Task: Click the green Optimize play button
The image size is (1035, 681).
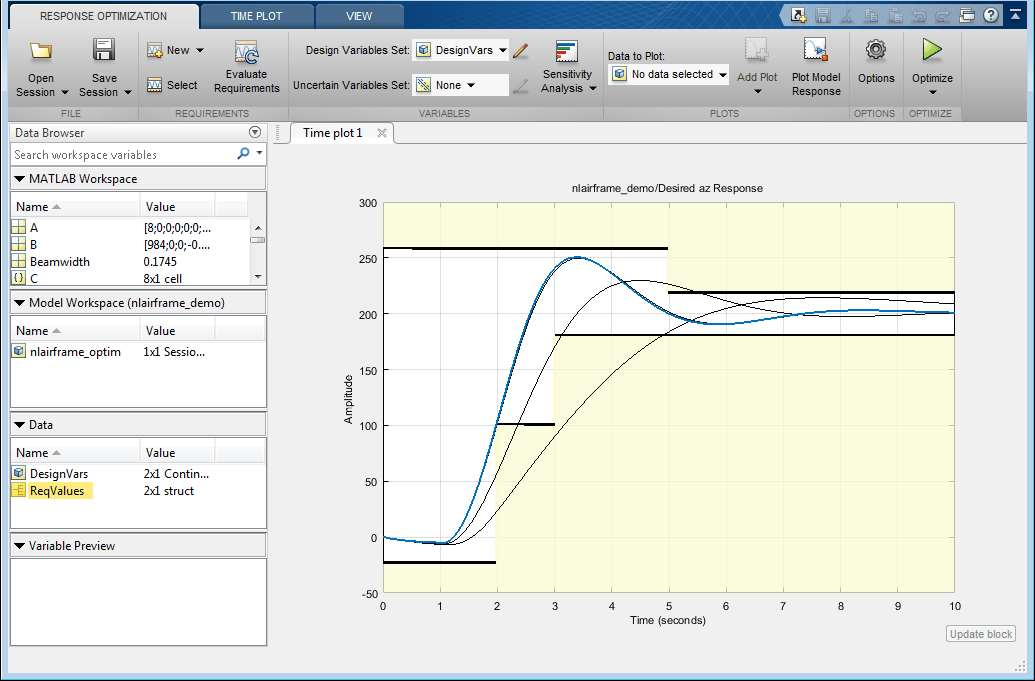Action: [932, 50]
